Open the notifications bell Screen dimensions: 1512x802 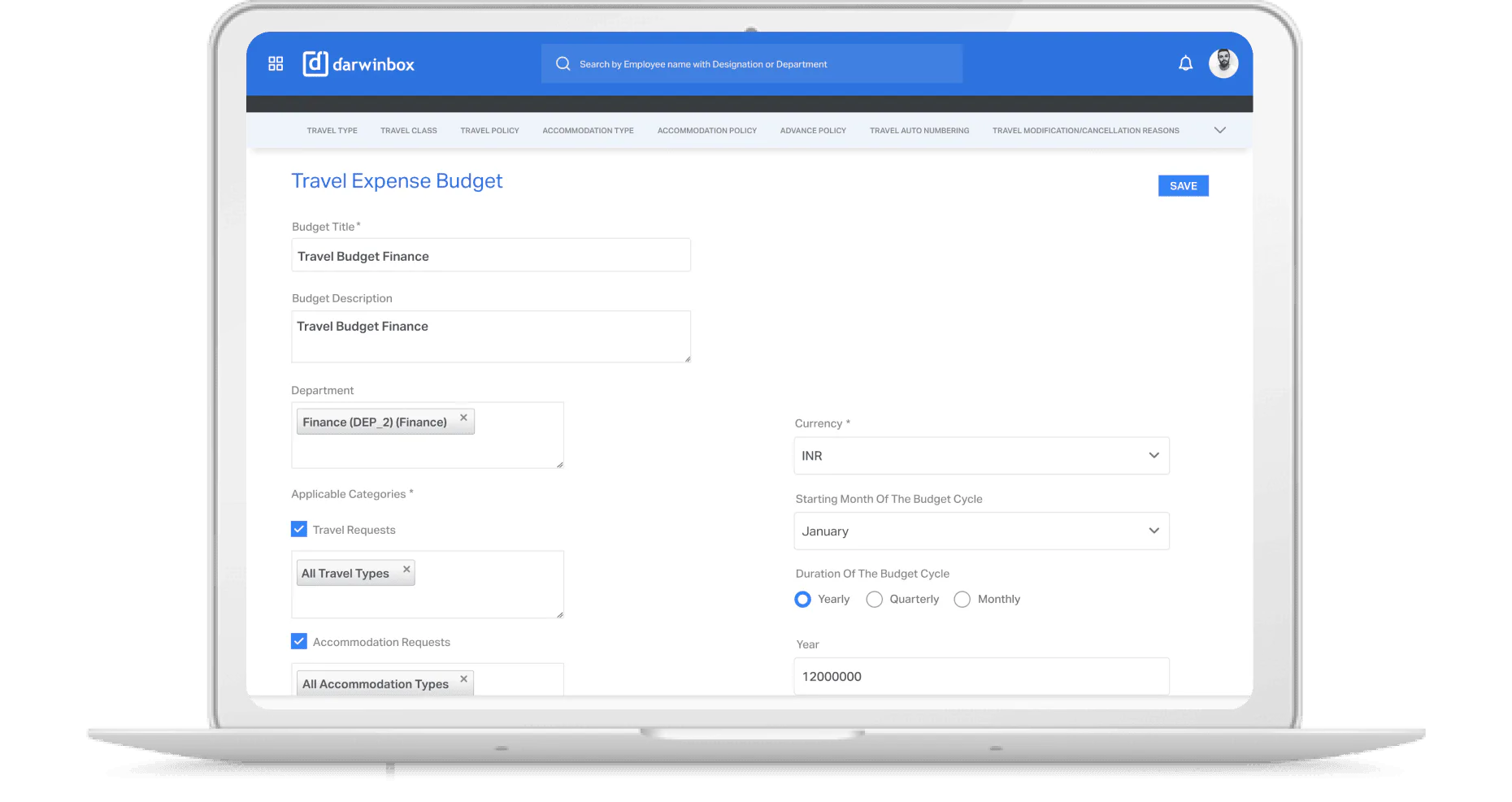[x=1185, y=63]
